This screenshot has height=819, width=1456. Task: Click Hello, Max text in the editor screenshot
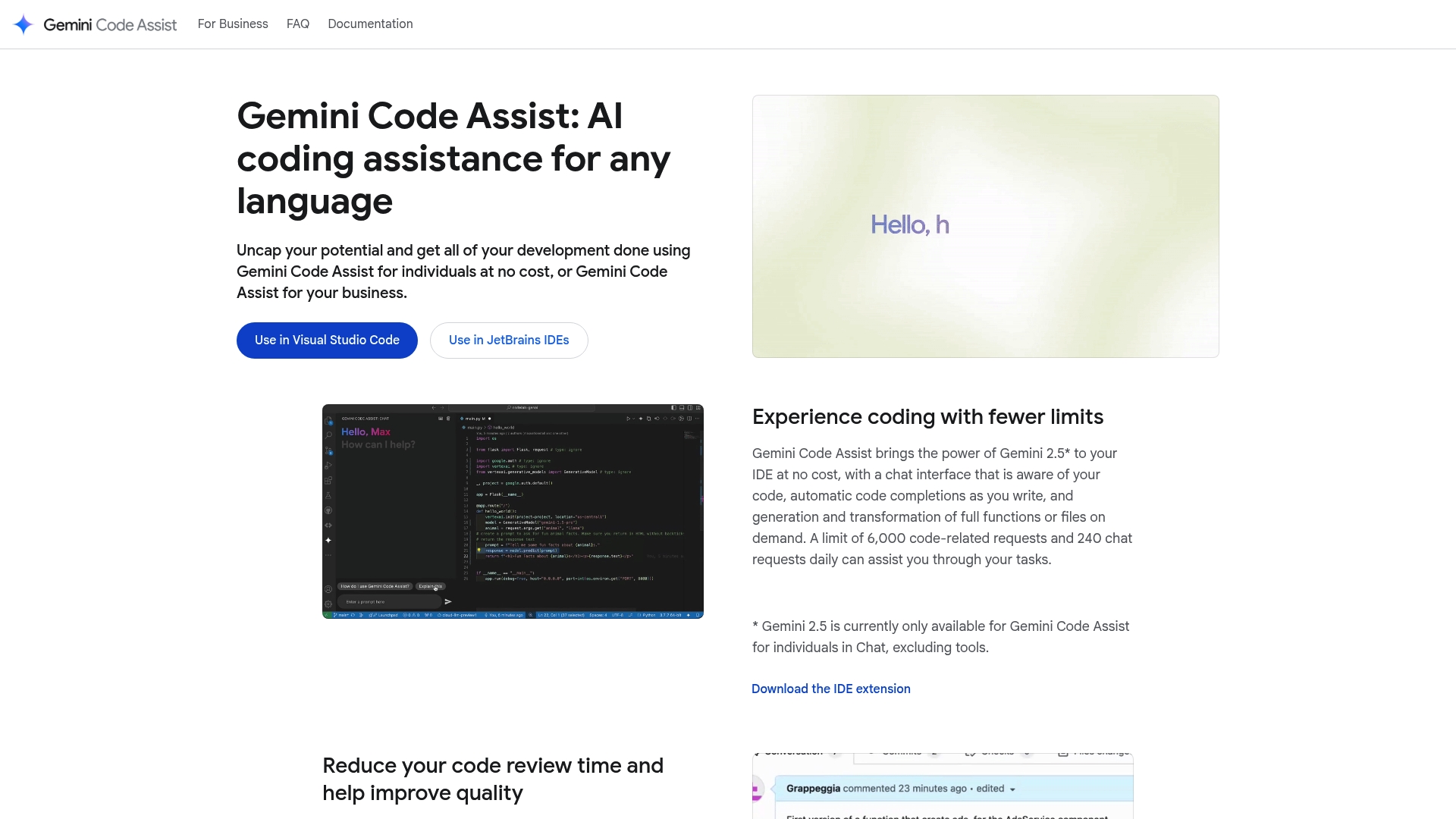[x=366, y=431]
